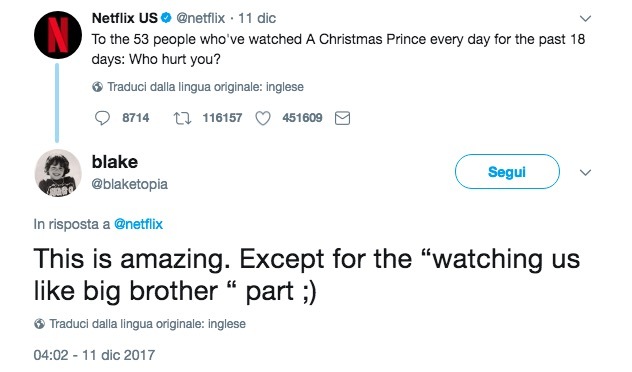Open the @netflix link in 'In risposta a'

click(138, 224)
